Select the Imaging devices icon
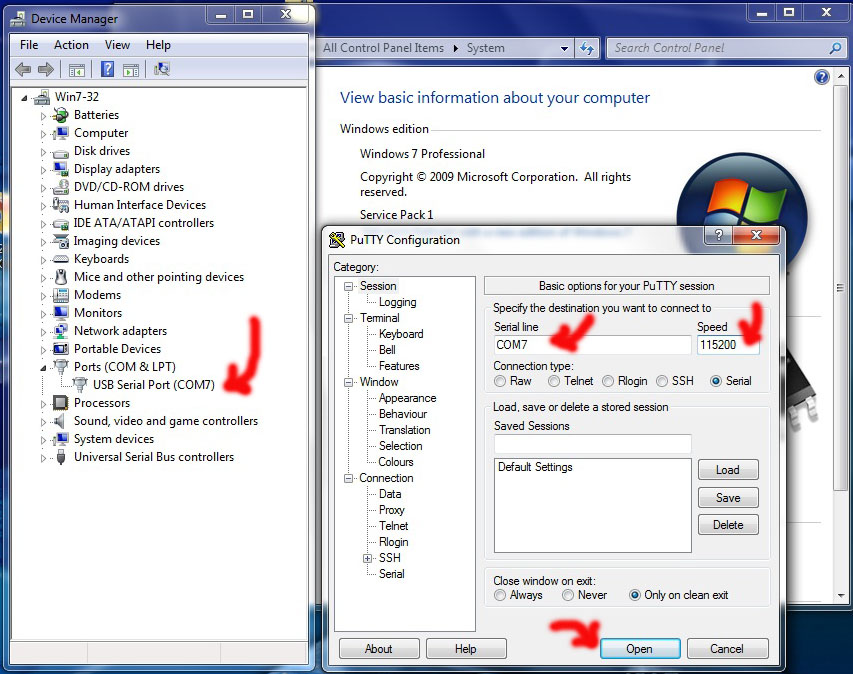Screen dimensions: 853x674 click(x=61, y=240)
